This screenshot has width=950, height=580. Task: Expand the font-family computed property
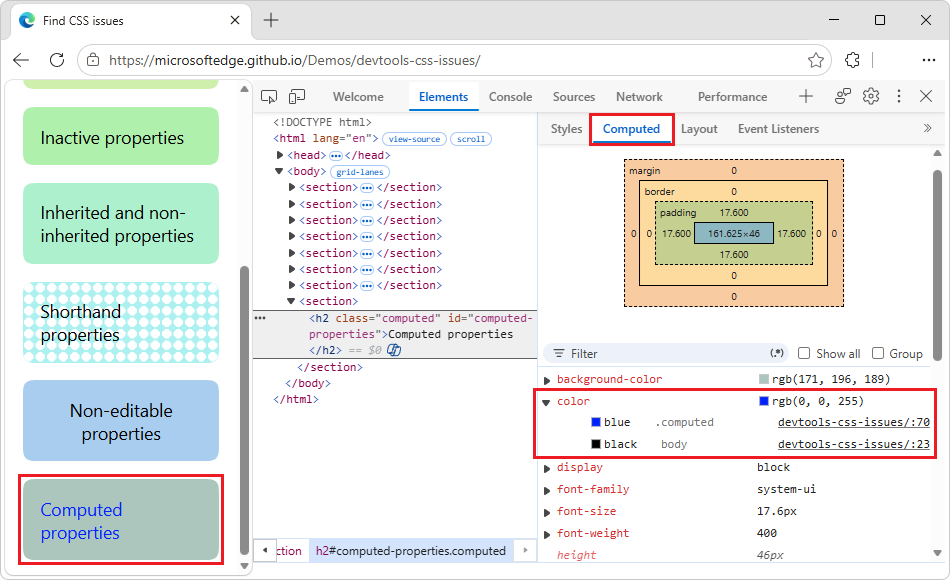click(x=546, y=490)
